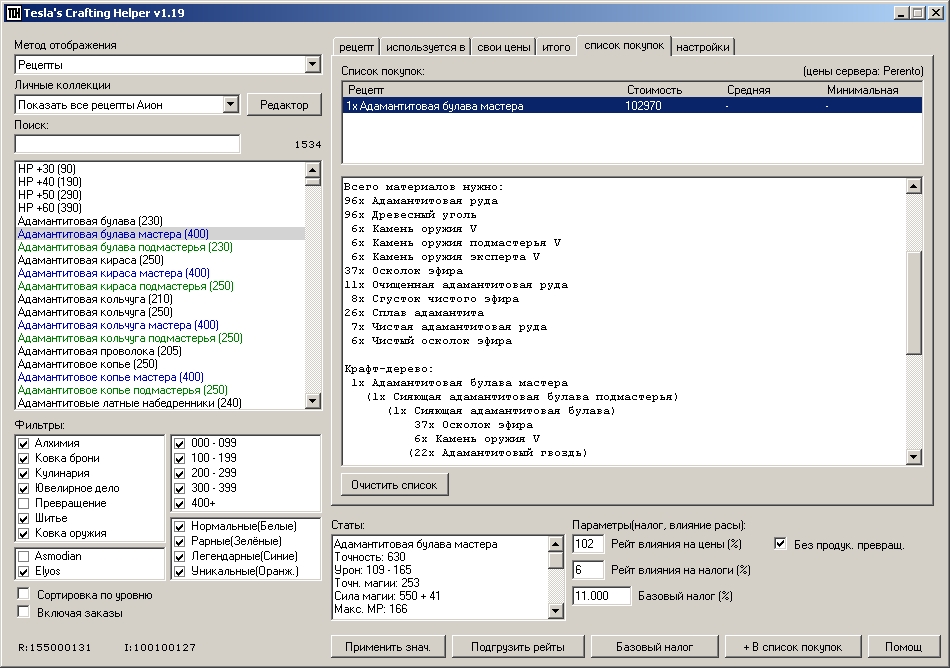Toggle the Ювелирное дело checkbox
This screenshot has height=668, width=950.
[x=24, y=489]
